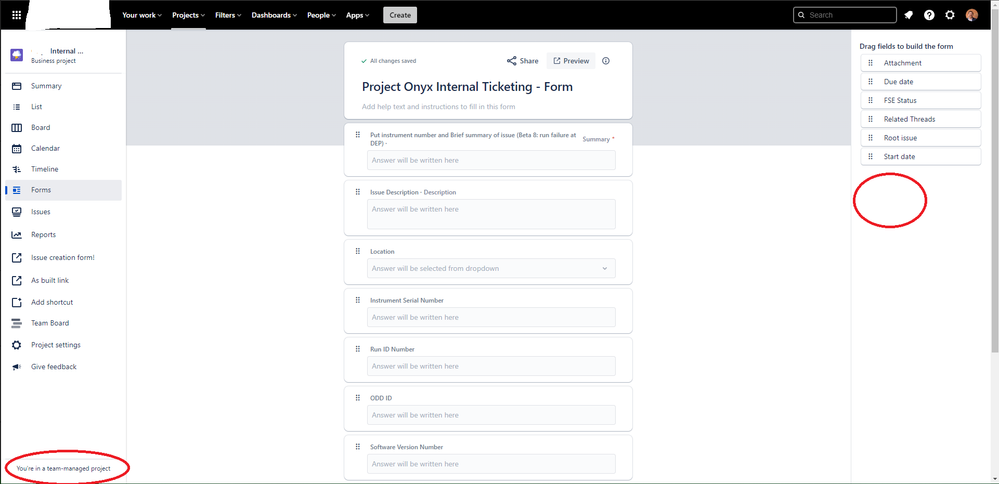The width and height of the screenshot is (999, 484).
Task: Open Reports in the sidebar
Action: (x=63, y=234)
